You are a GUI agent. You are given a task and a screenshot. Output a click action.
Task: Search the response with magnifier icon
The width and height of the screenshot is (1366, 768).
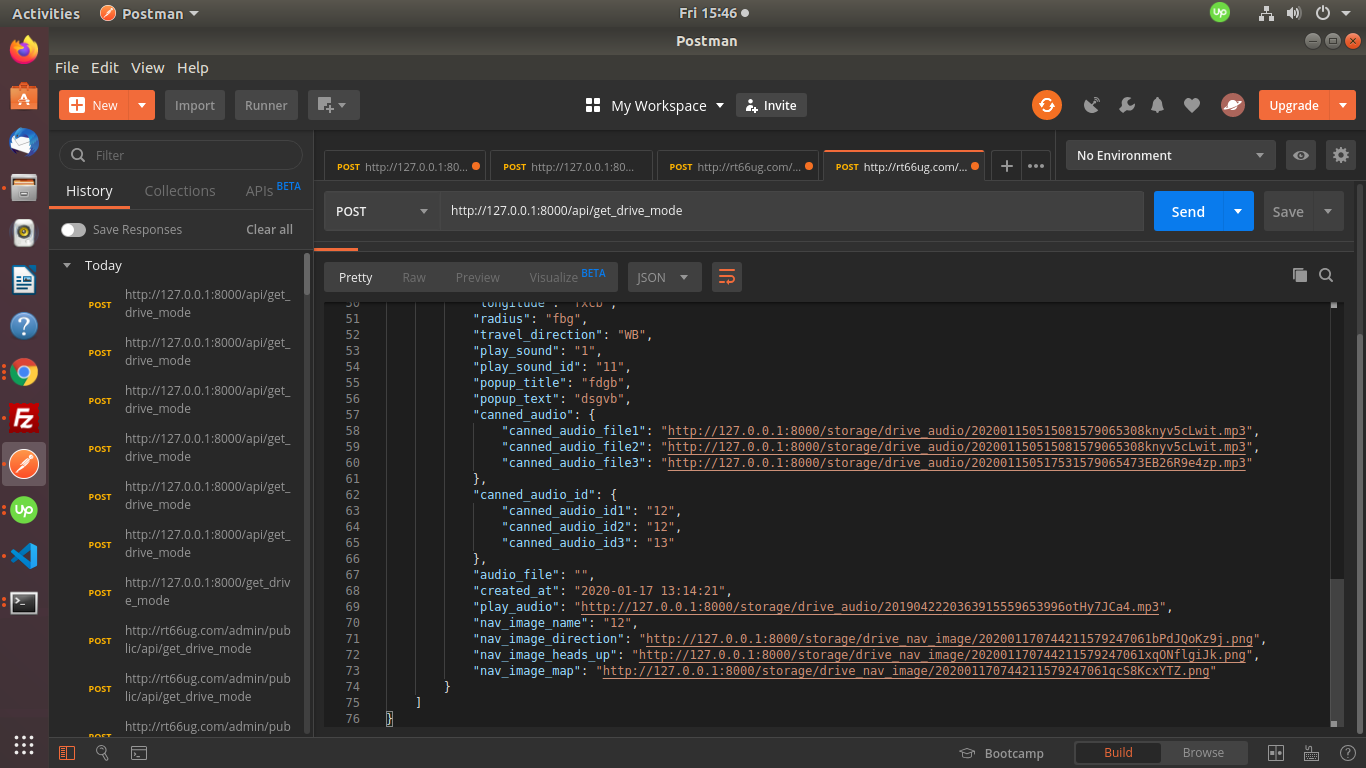click(1326, 276)
